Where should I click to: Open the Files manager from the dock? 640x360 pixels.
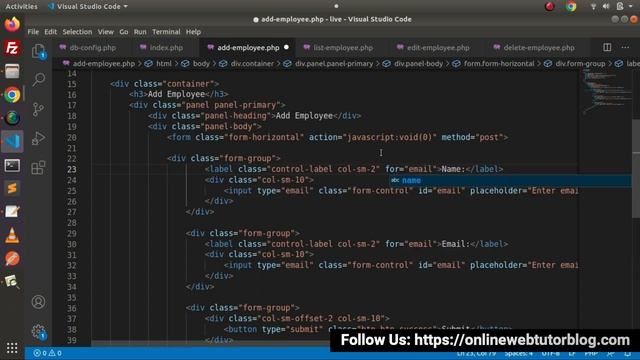click(x=12, y=71)
